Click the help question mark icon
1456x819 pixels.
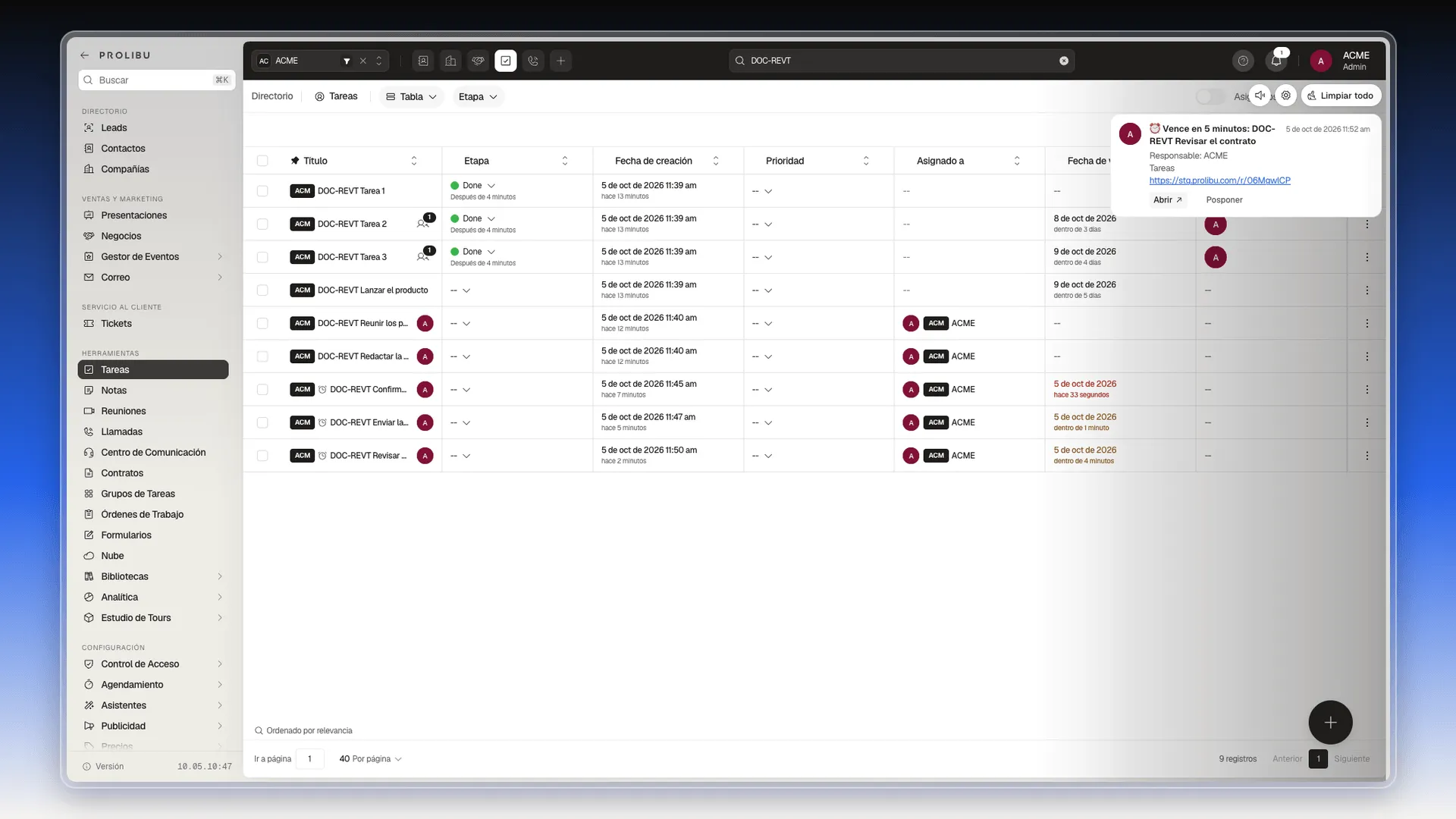(1243, 61)
